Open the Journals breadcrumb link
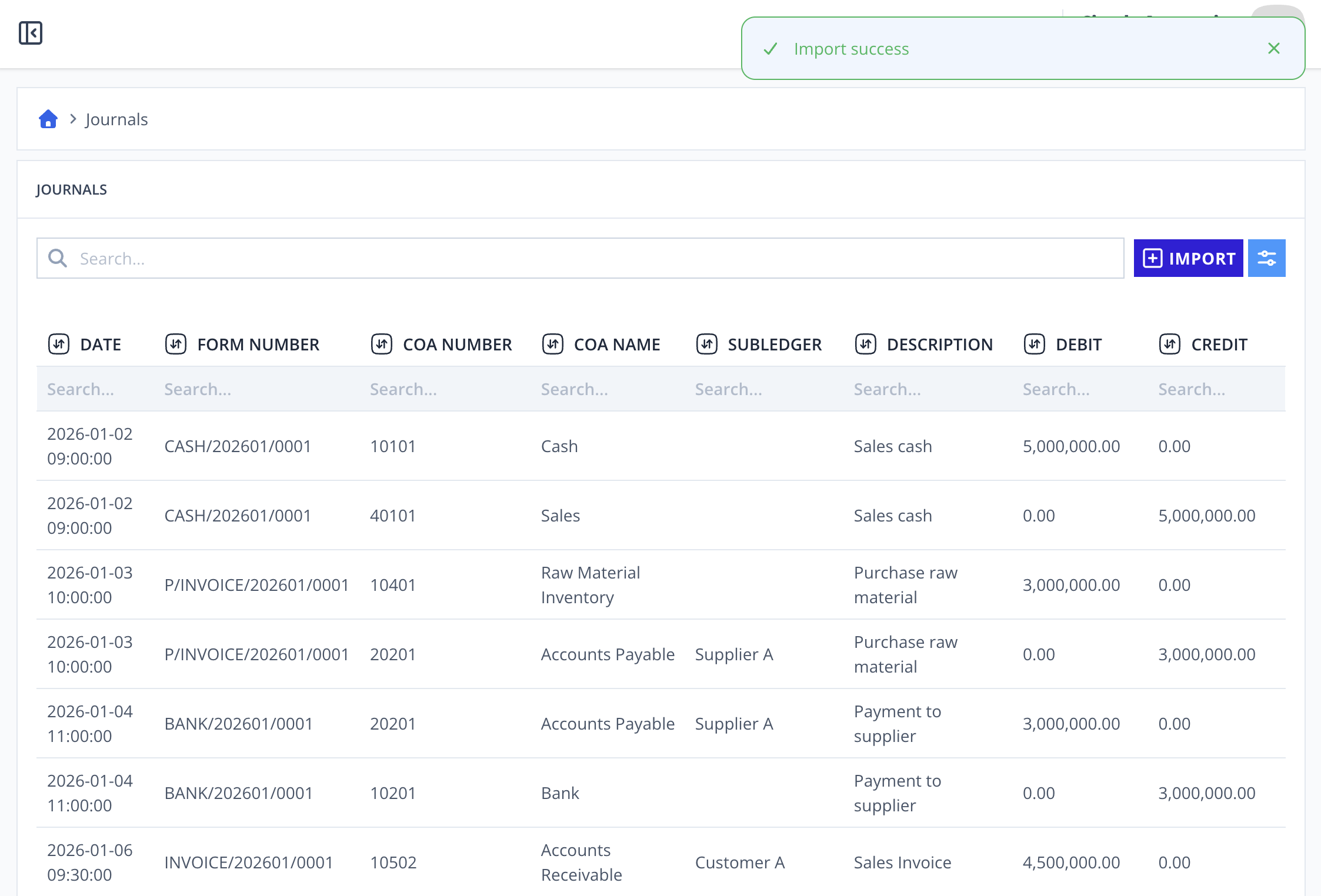Image resolution: width=1321 pixels, height=896 pixels. pyautogui.click(x=116, y=119)
